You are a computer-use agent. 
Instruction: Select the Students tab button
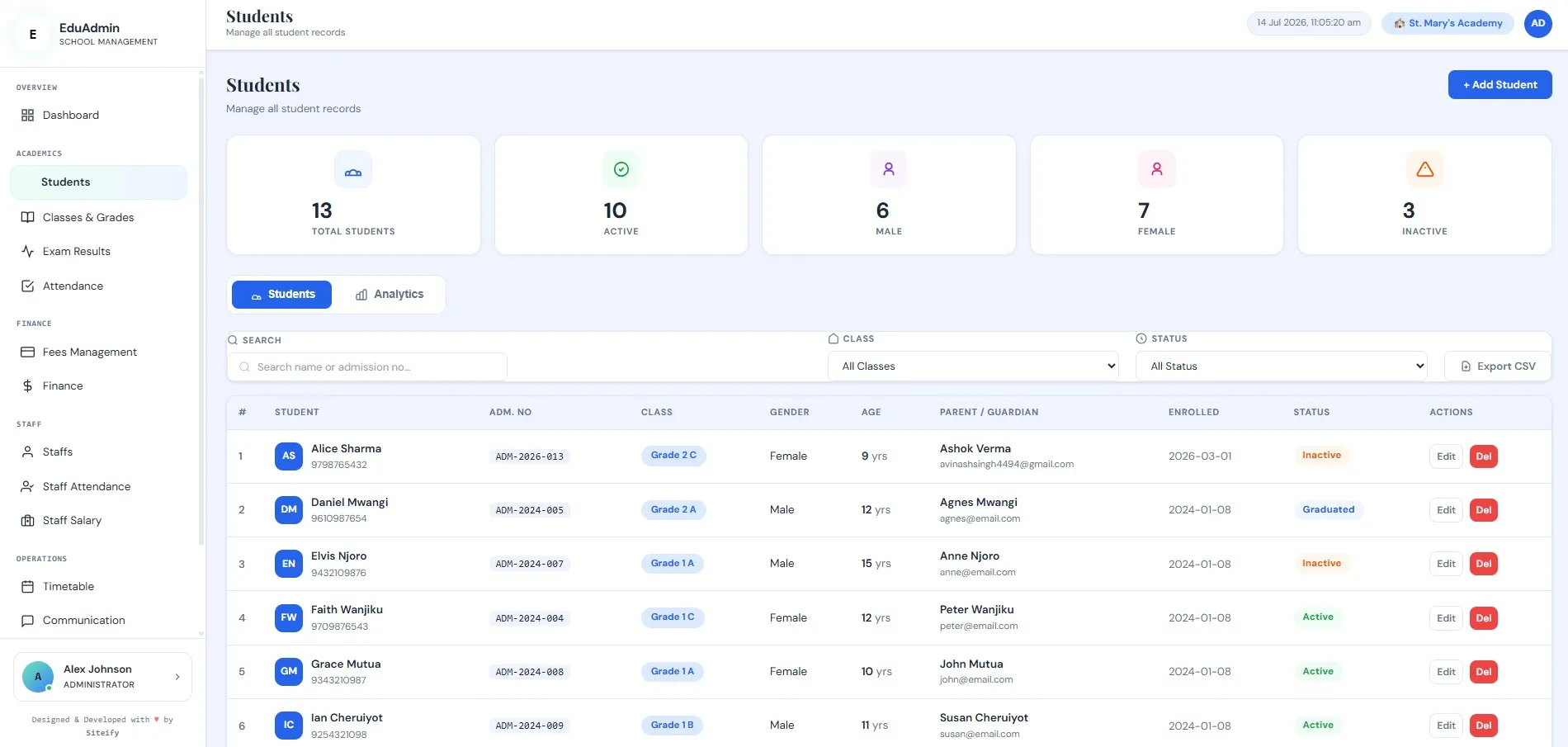pos(281,295)
